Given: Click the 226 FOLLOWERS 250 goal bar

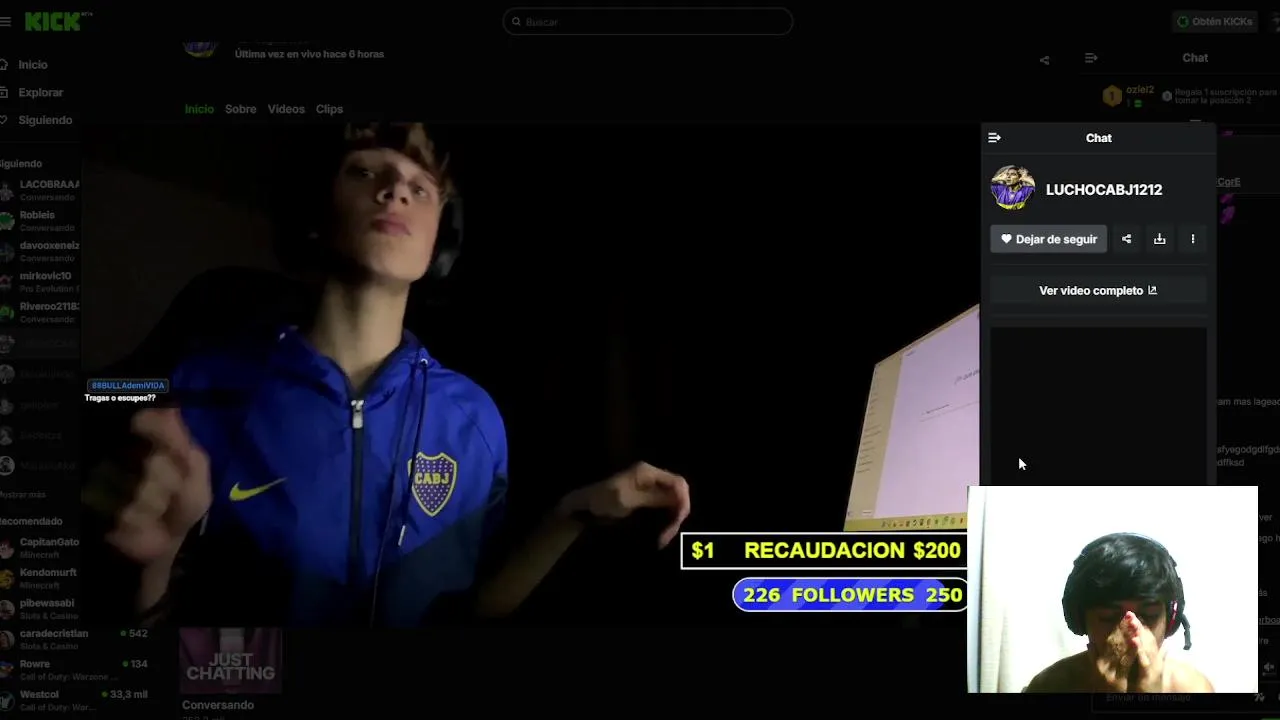Looking at the screenshot, I should point(850,595).
